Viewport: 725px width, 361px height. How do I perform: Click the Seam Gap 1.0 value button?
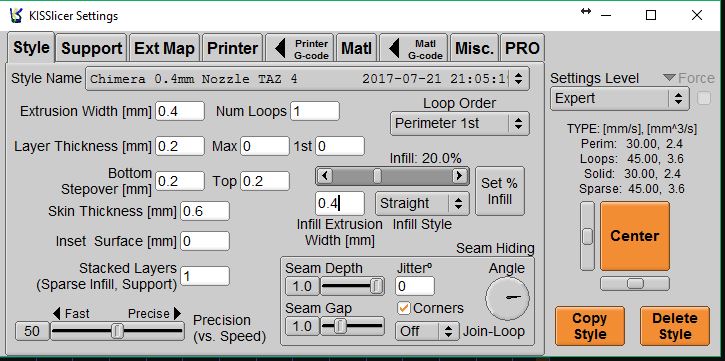click(x=302, y=326)
